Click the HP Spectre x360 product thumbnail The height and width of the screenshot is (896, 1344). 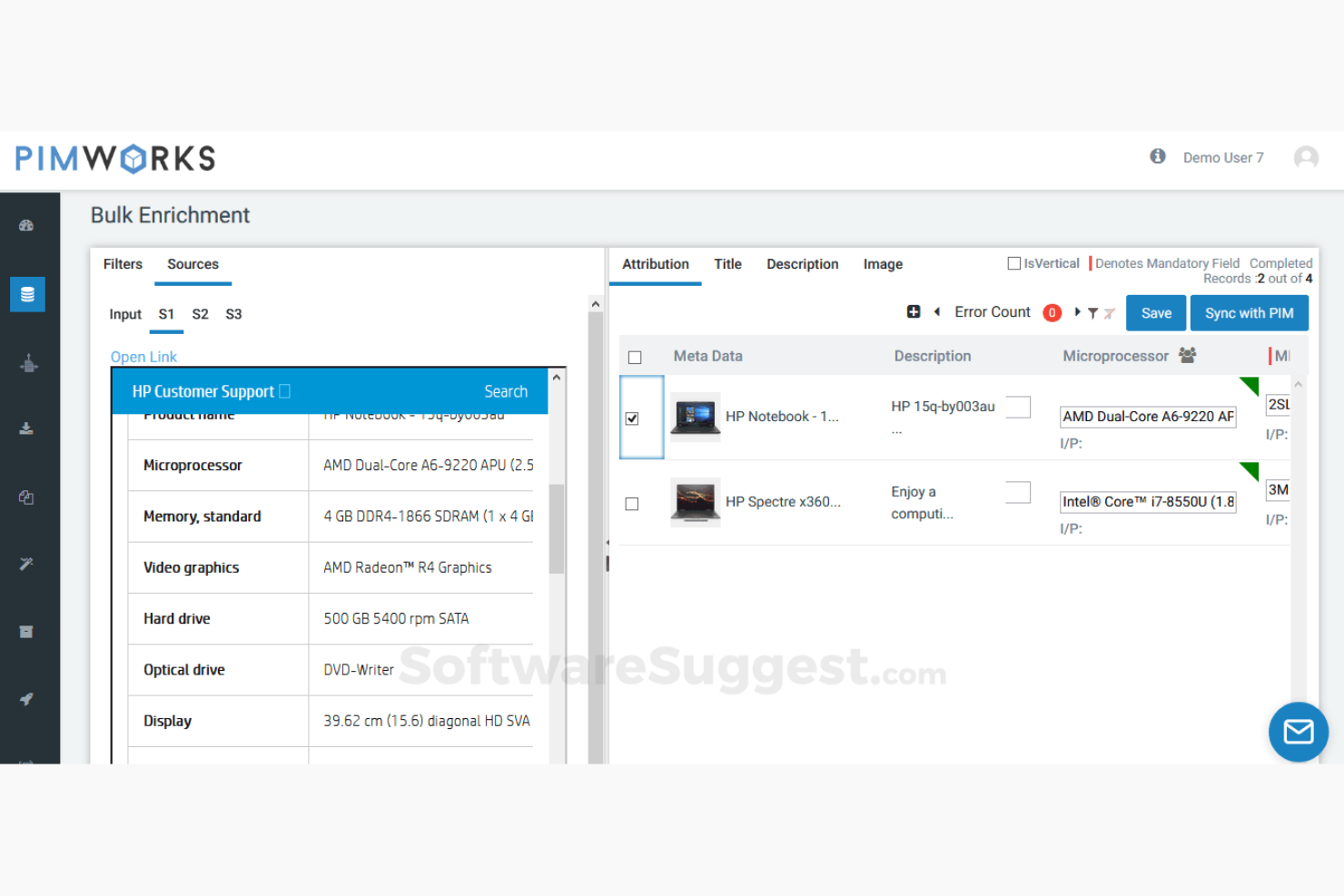coord(696,502)
